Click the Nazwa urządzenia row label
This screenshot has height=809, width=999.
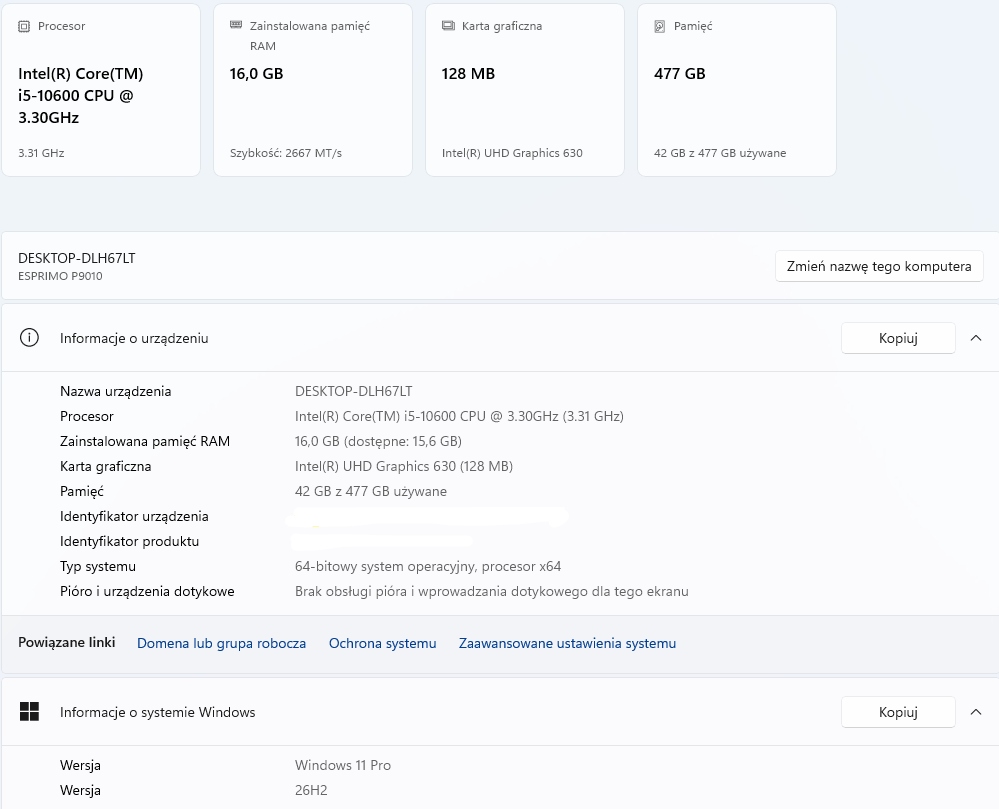115,391
